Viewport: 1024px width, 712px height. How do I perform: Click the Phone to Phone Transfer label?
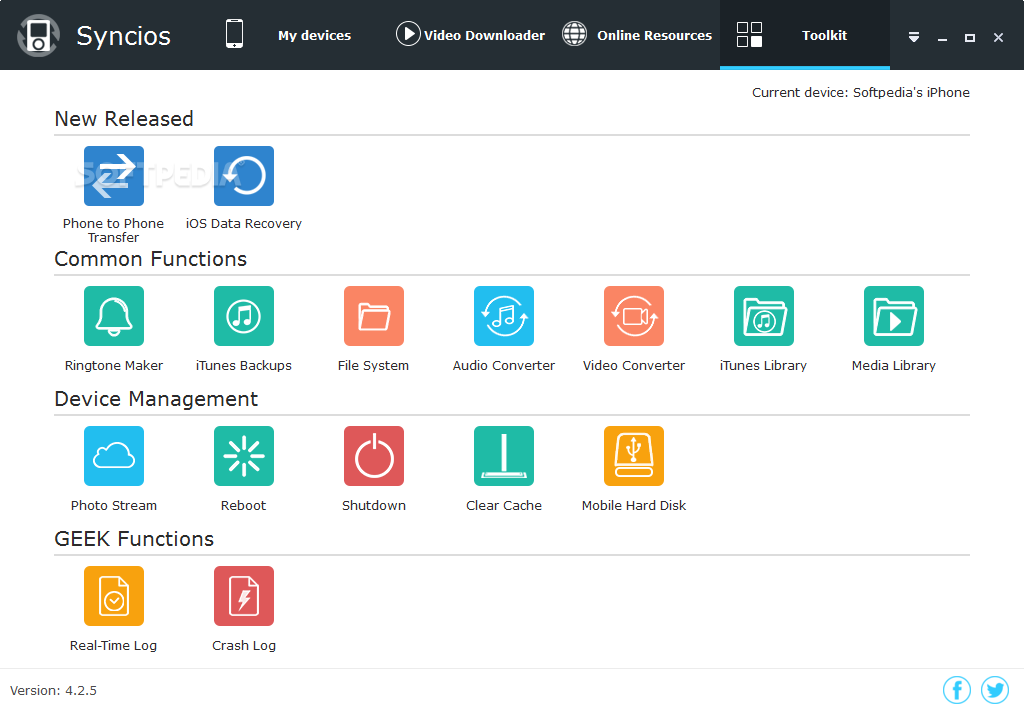[x=114, y=230]
